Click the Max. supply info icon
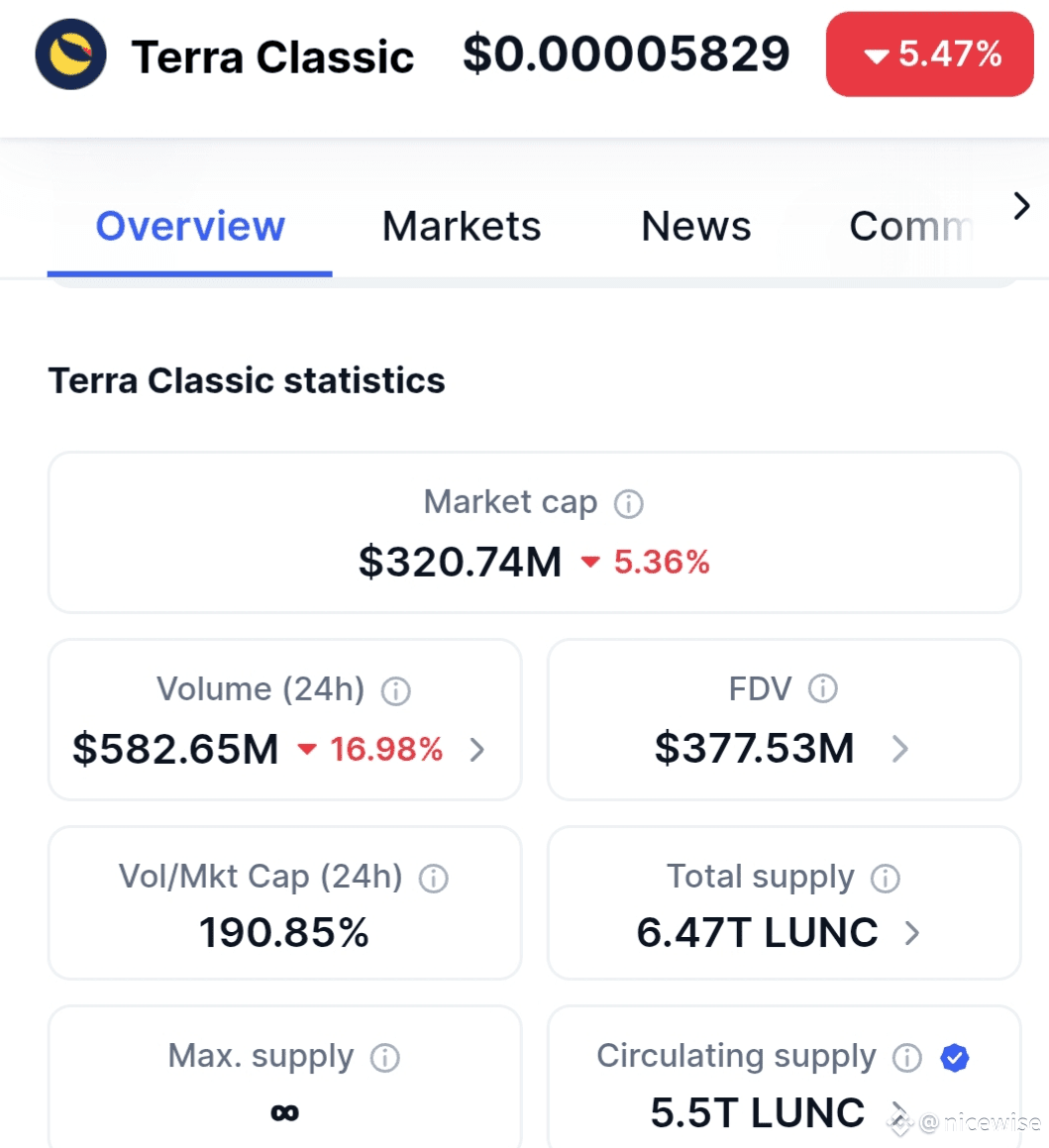The image size is (1049, 1148). (384, 1058)
